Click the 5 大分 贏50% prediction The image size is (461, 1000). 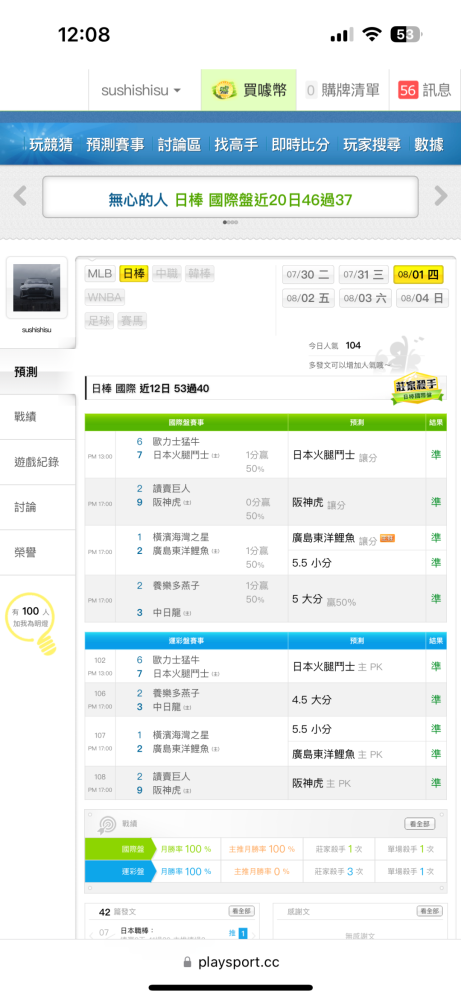point(324,600)
